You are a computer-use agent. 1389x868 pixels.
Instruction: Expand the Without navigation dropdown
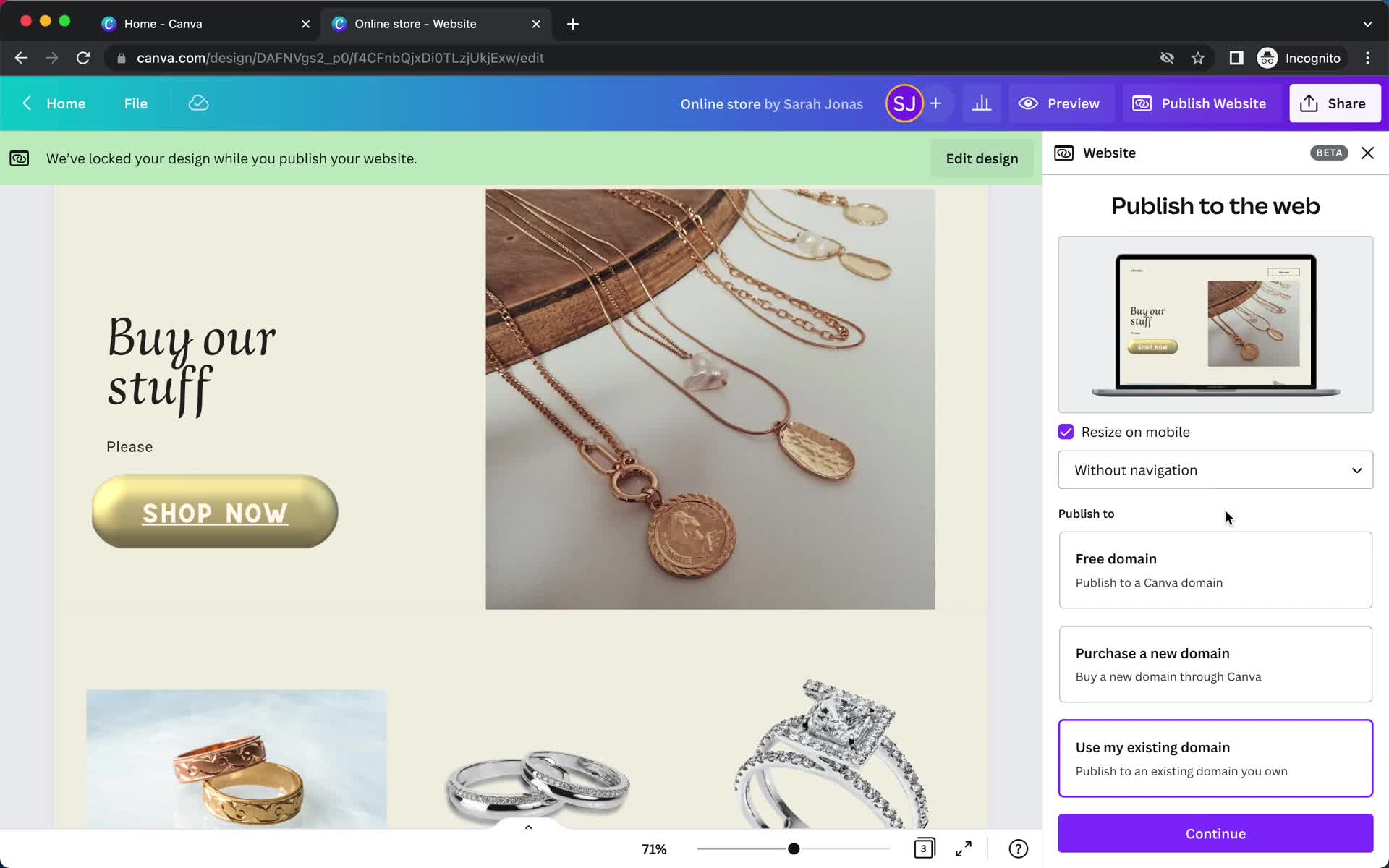coord(1217,470)
